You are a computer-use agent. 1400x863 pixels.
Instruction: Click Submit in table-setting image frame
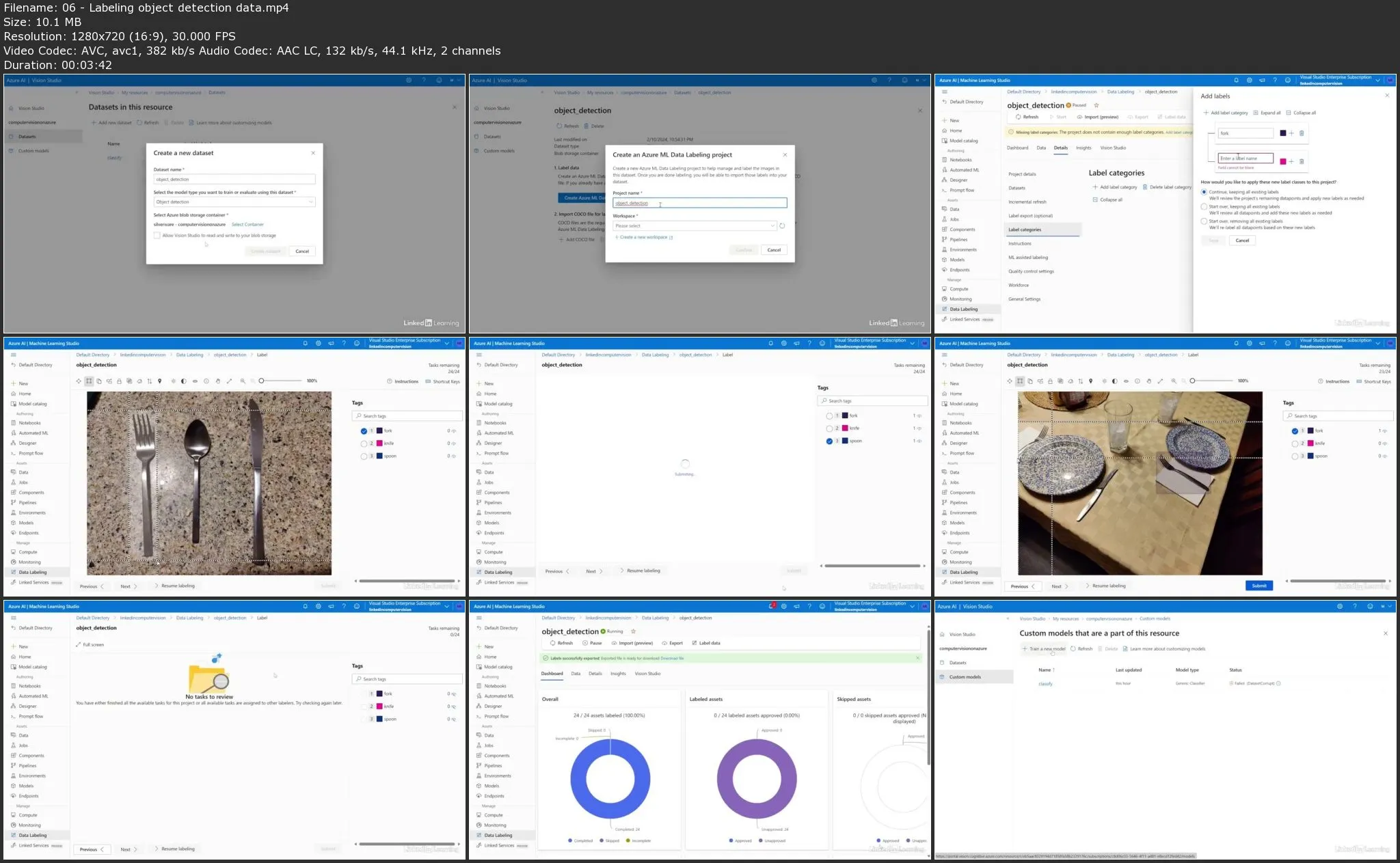point(1259,586)
